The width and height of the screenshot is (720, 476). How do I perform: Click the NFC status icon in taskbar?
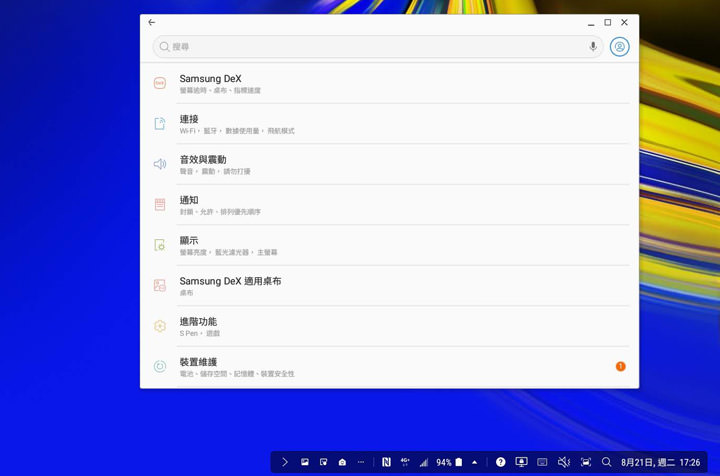(386, 462)
